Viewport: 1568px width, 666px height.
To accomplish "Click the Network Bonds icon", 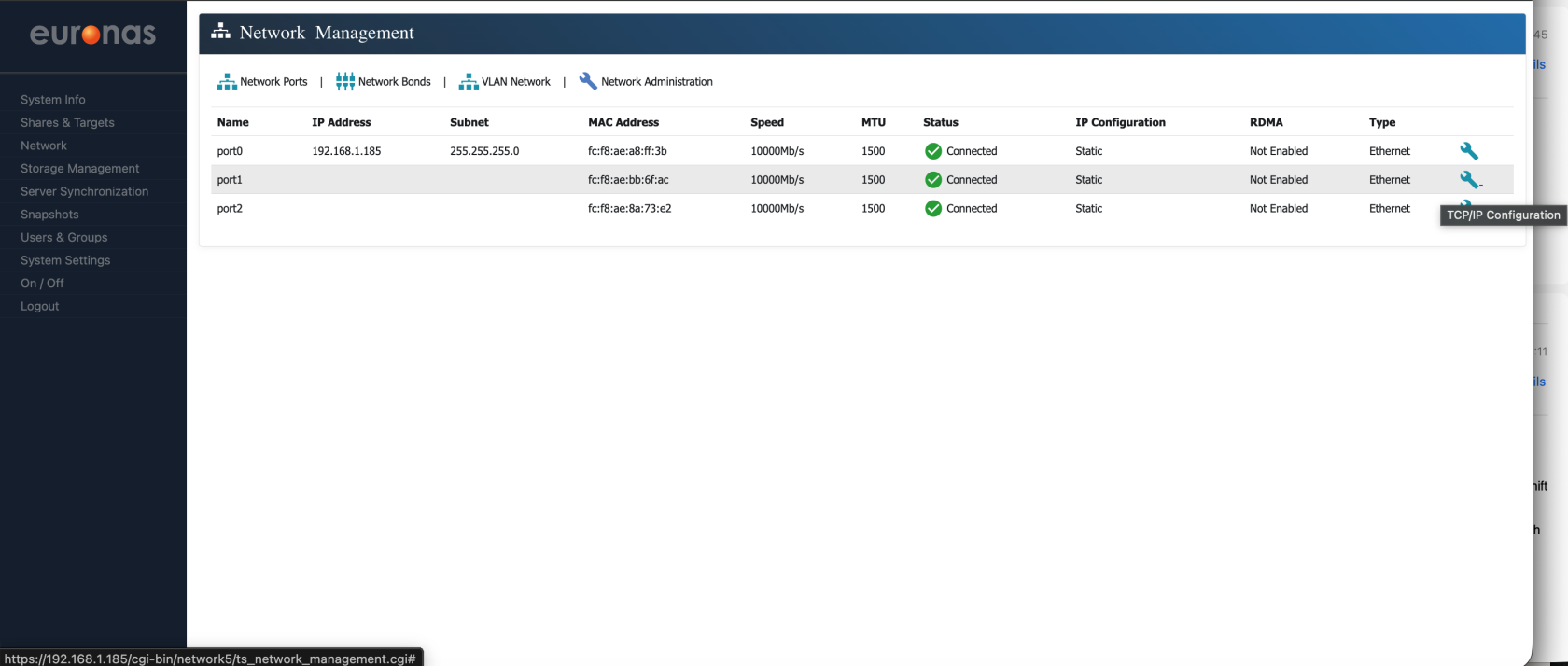I will [345, 82].
